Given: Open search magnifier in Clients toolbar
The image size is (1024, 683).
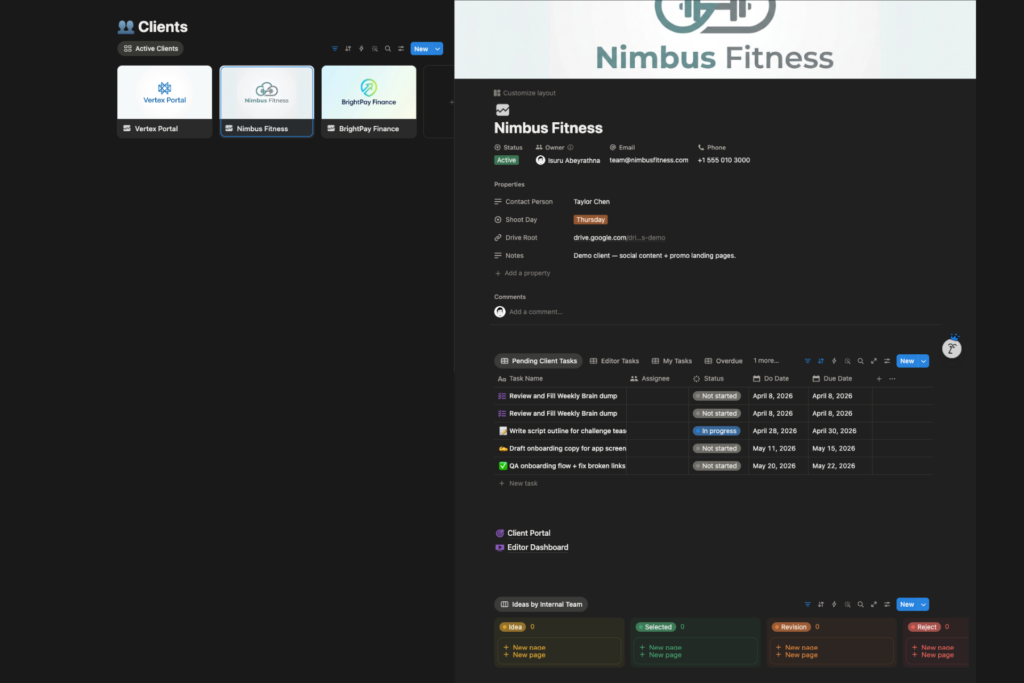Looking at the screenshot, I should 388,49.
